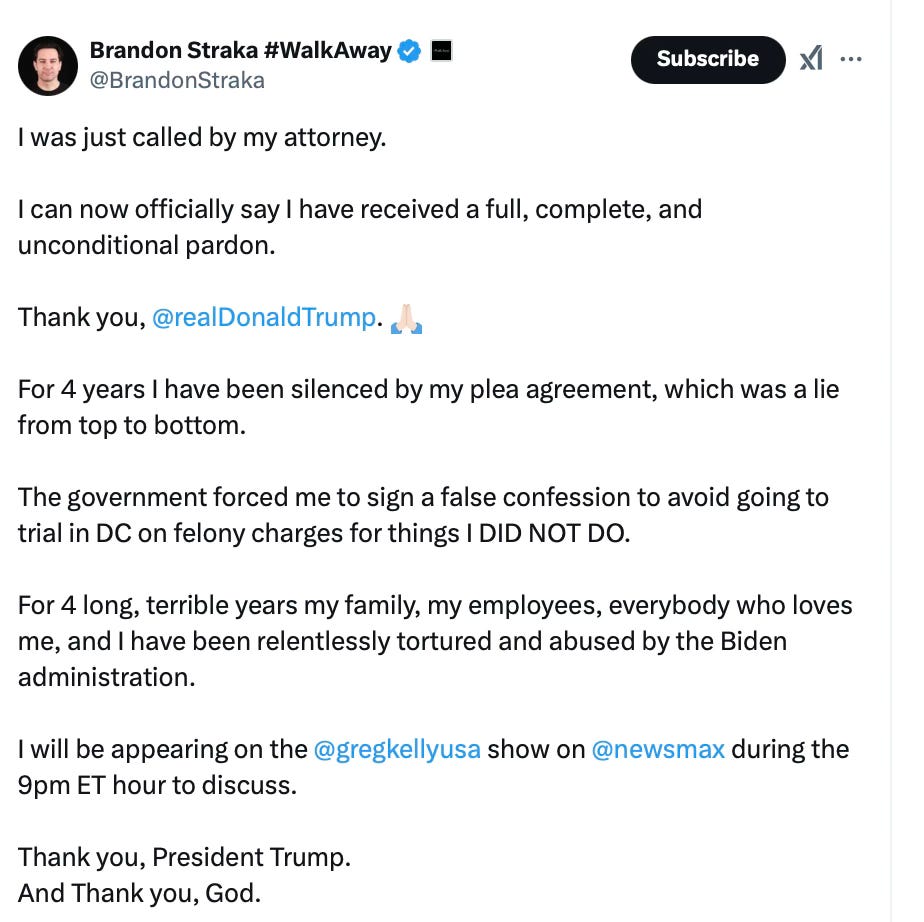Click the 'silenced by my plea agreement' paragraph
Screen dimensions: 924x922
click(x=428, y=407)
